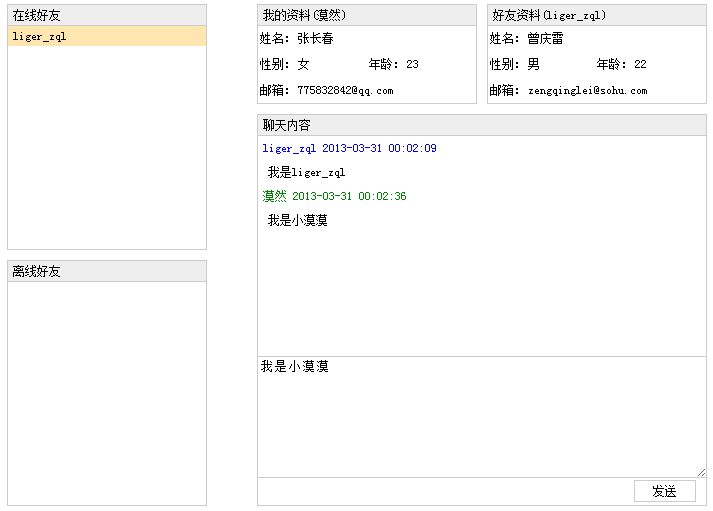Click friend's name 曾庆雷 in profile
This screenshot has width=713, height=511.
pos(545,39)
